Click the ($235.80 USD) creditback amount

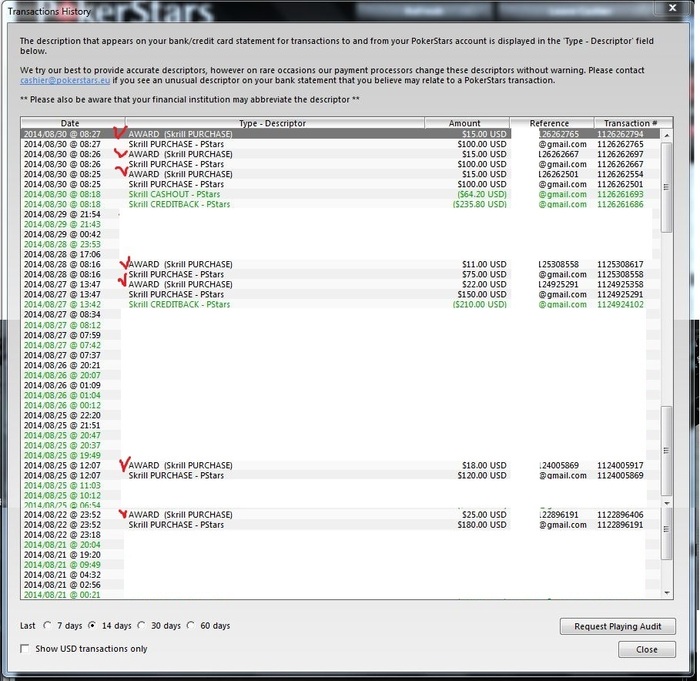479,204
